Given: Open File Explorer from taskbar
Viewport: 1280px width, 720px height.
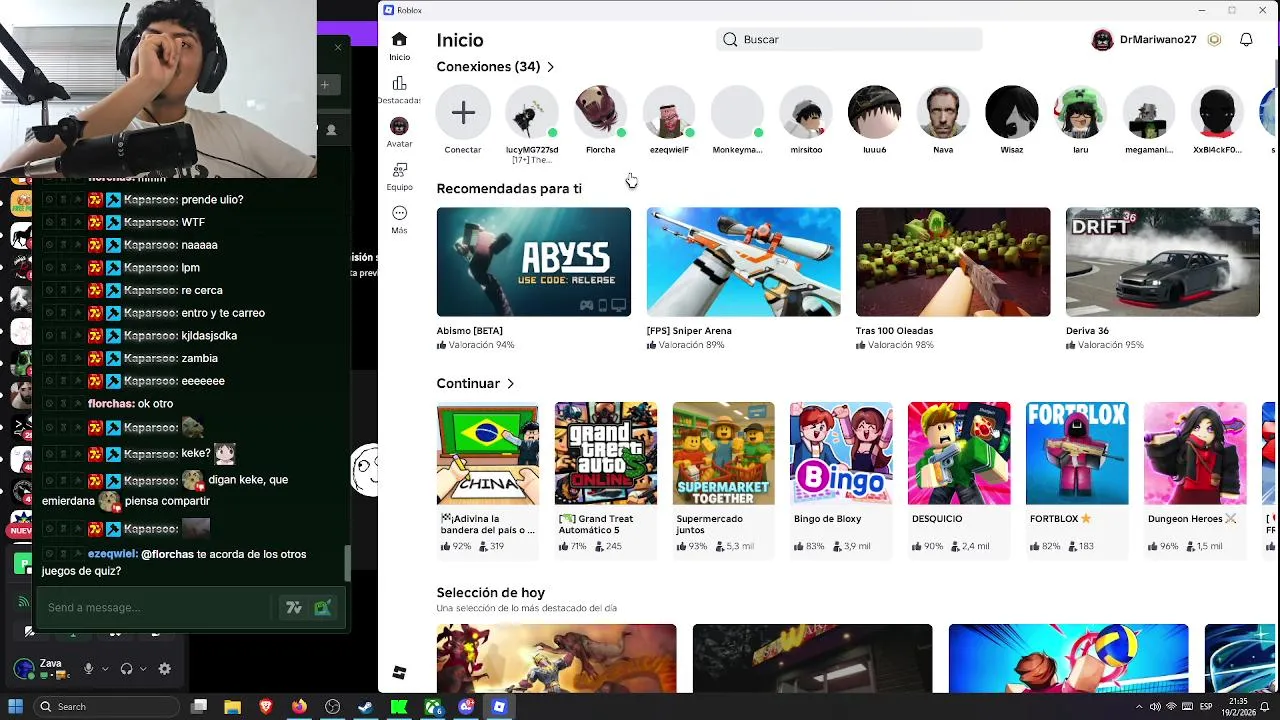Looking at the screenshot, I should click(232, 707).
